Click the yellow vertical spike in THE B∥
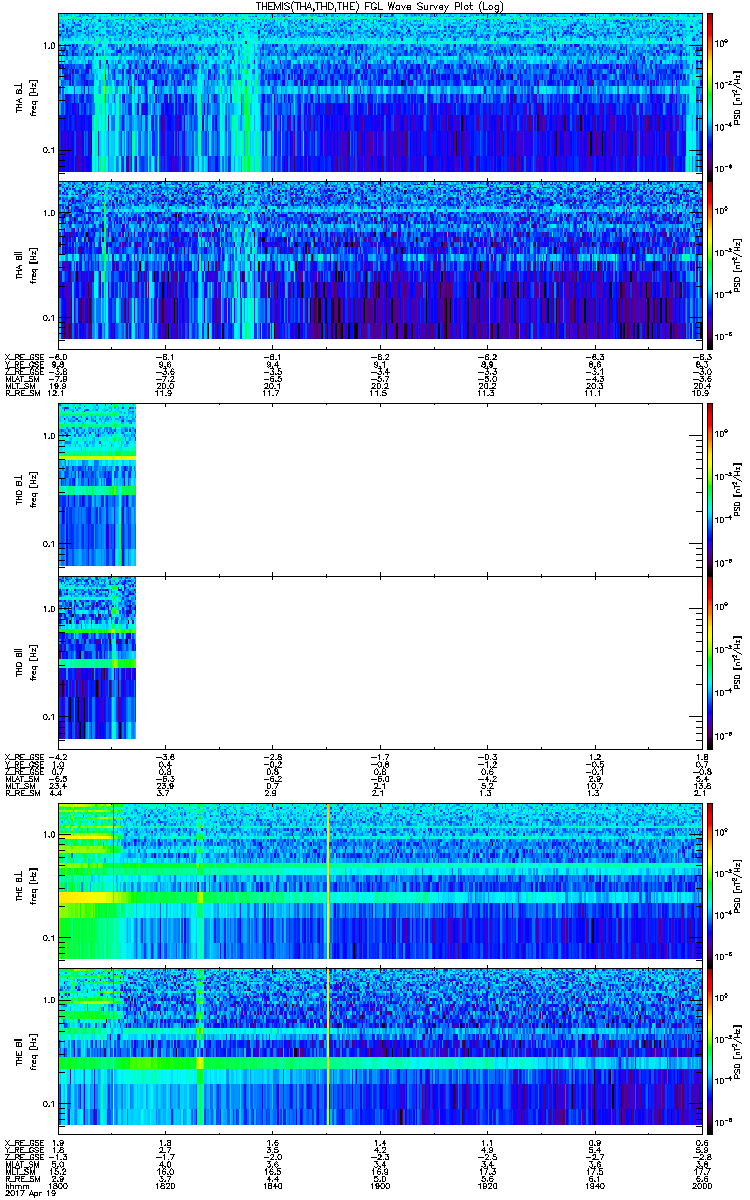The image size is (750, 1200). [x=328, y=1047]
